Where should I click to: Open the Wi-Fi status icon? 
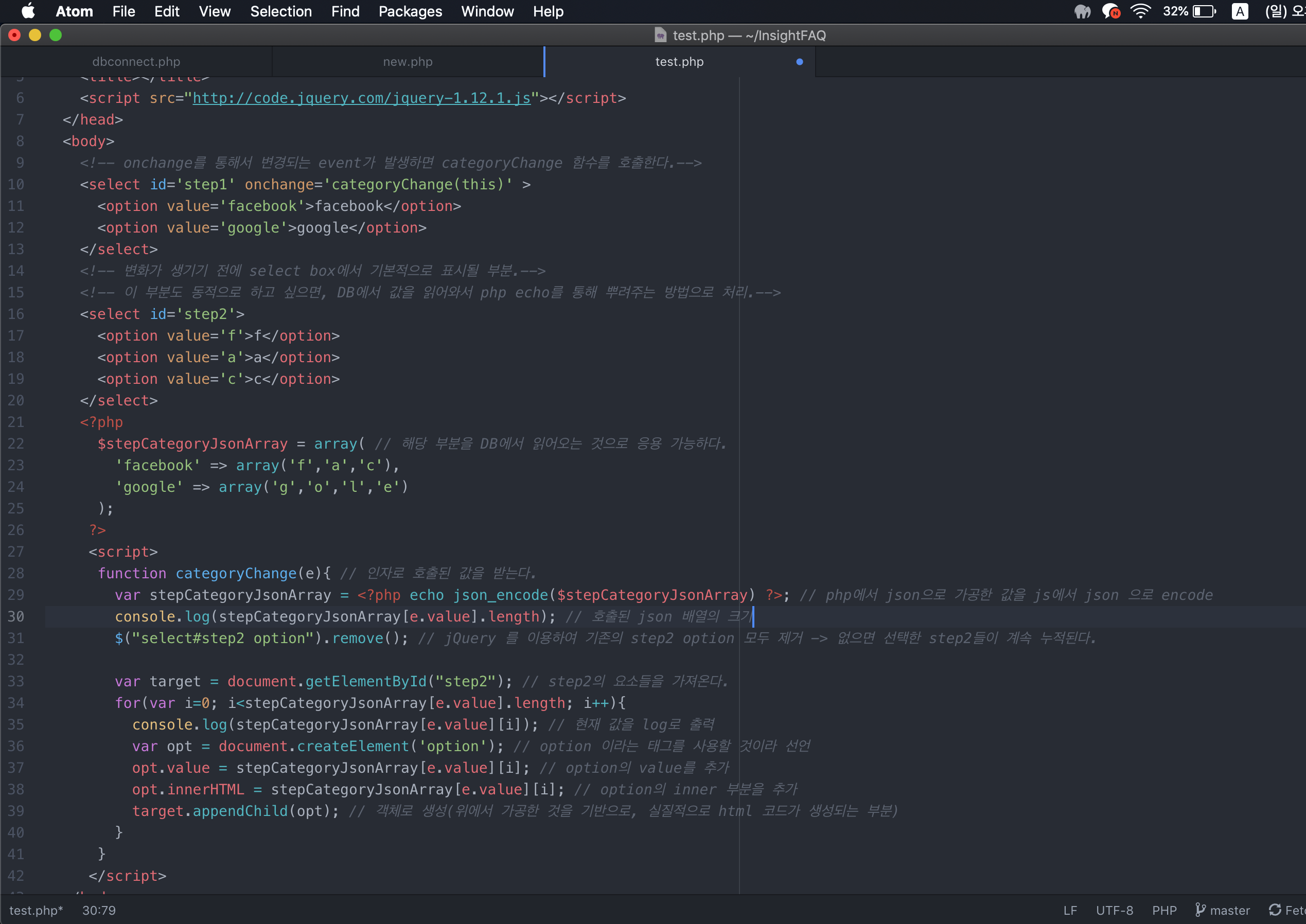(x=1140, y=11)
